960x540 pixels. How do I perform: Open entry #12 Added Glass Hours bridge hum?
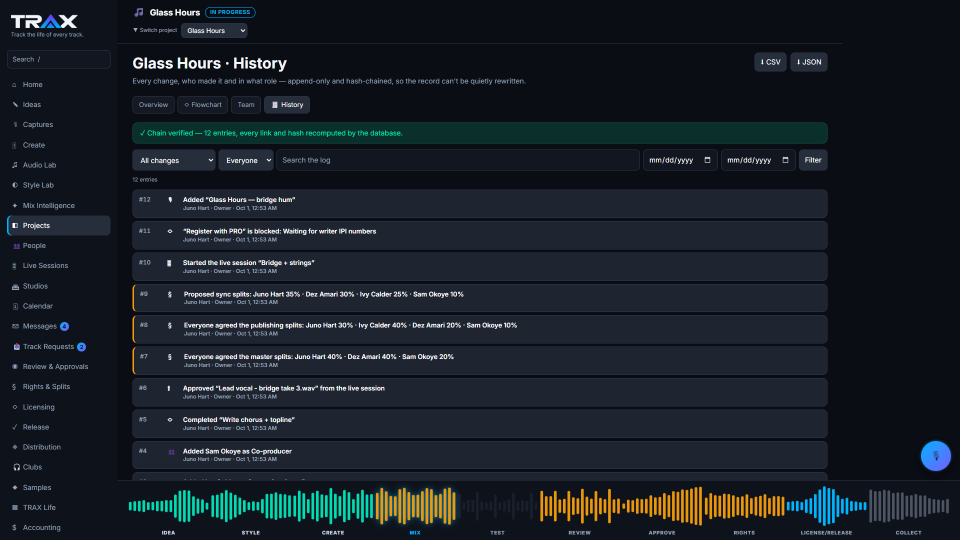[479, 204]
